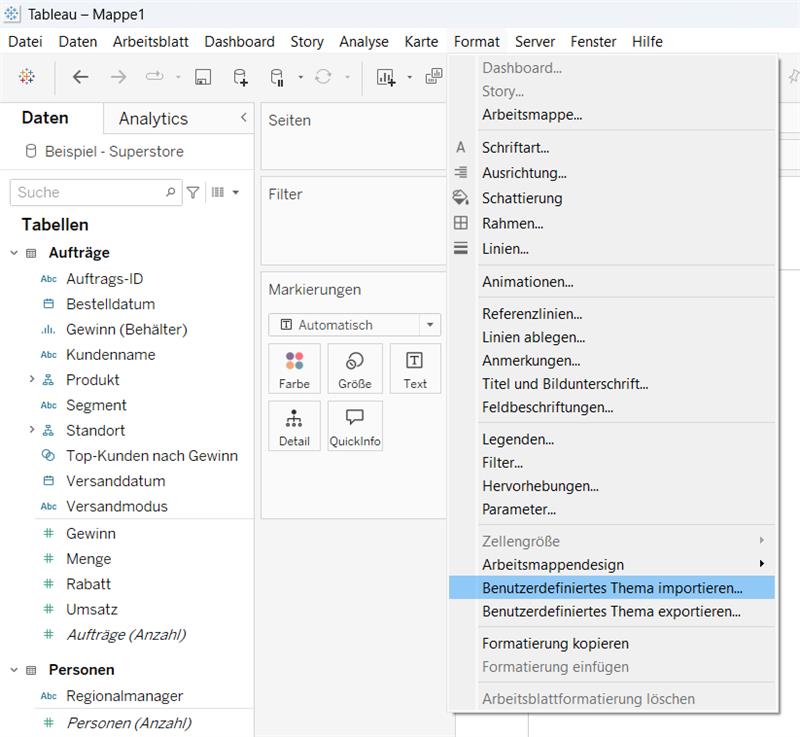Collapse the side pane with chevron
This screenshot has width=800, height=737.
click(244, 117)
